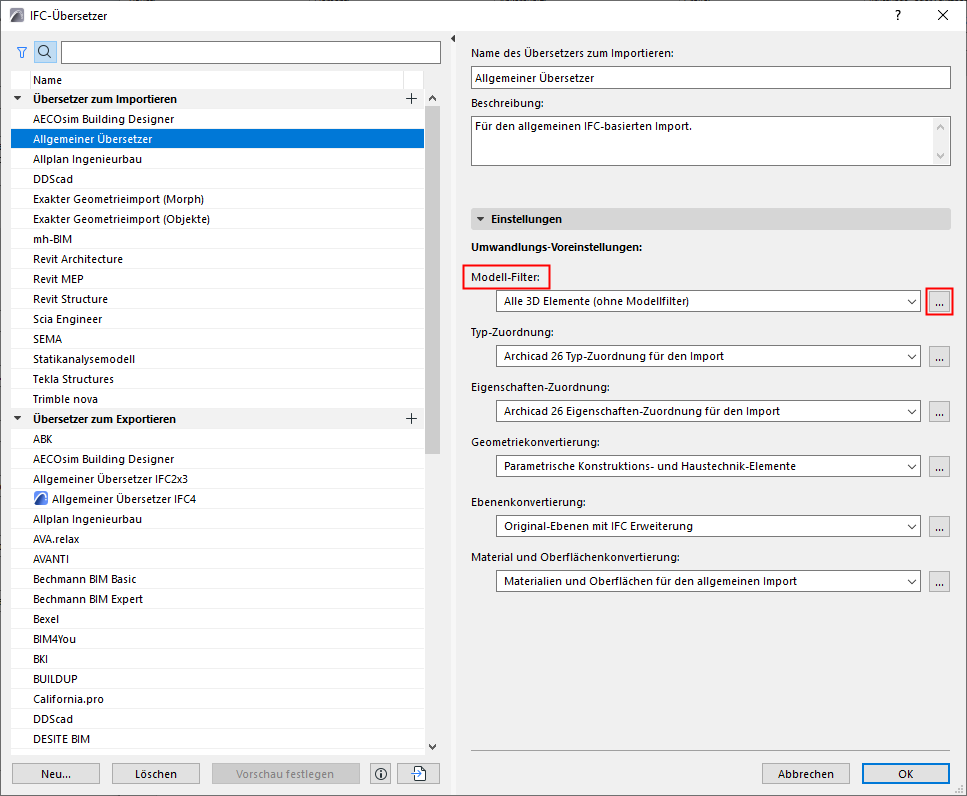Open the info icon button
This screenshot has height=796, width=967.
click(381, 774)
